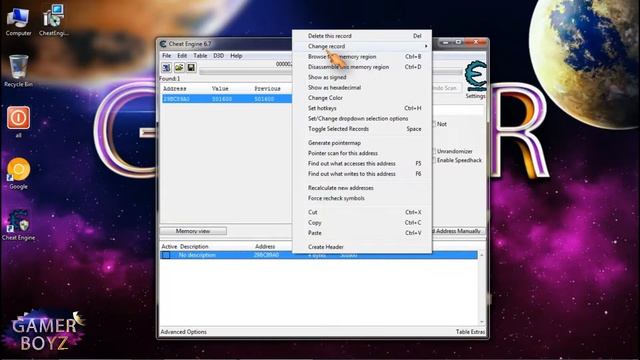640x360 pixels.
Task: Open Table Extras
Action: coord(470,332)
